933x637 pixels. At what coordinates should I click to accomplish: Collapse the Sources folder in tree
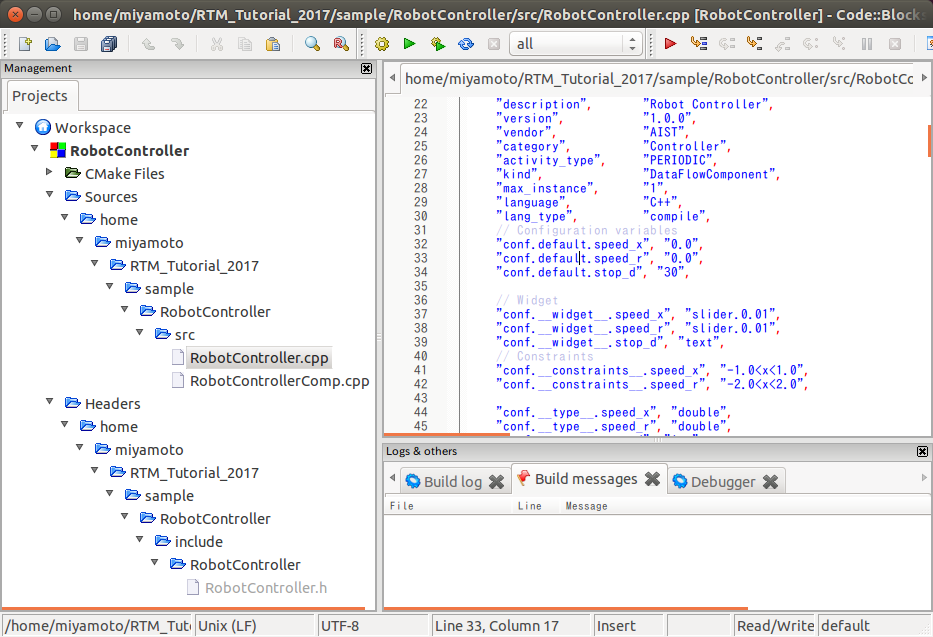50,196
